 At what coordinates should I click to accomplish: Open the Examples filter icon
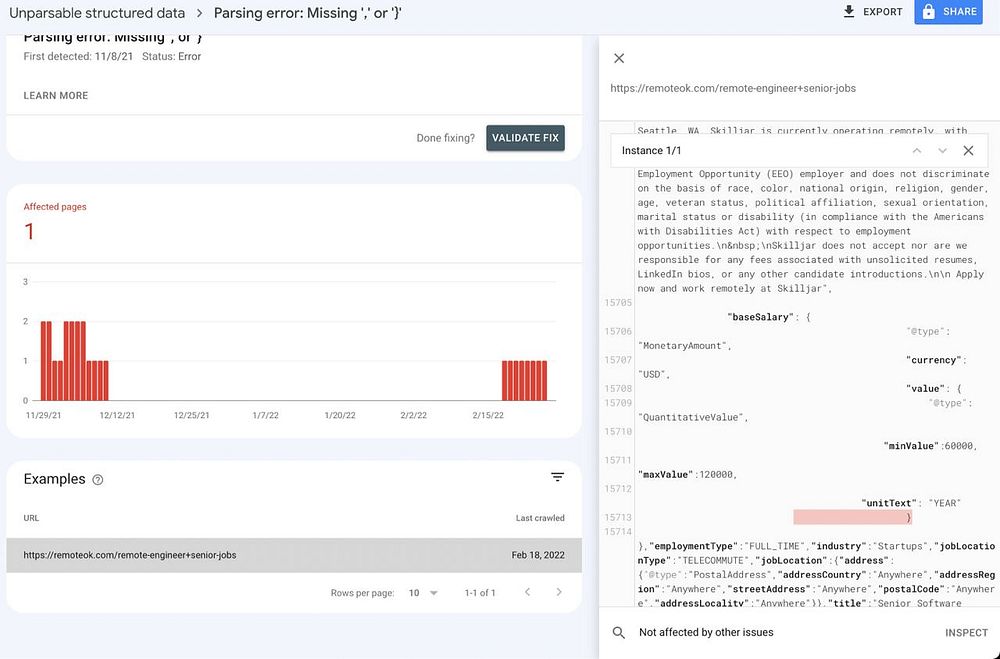(x=558, y=478)
